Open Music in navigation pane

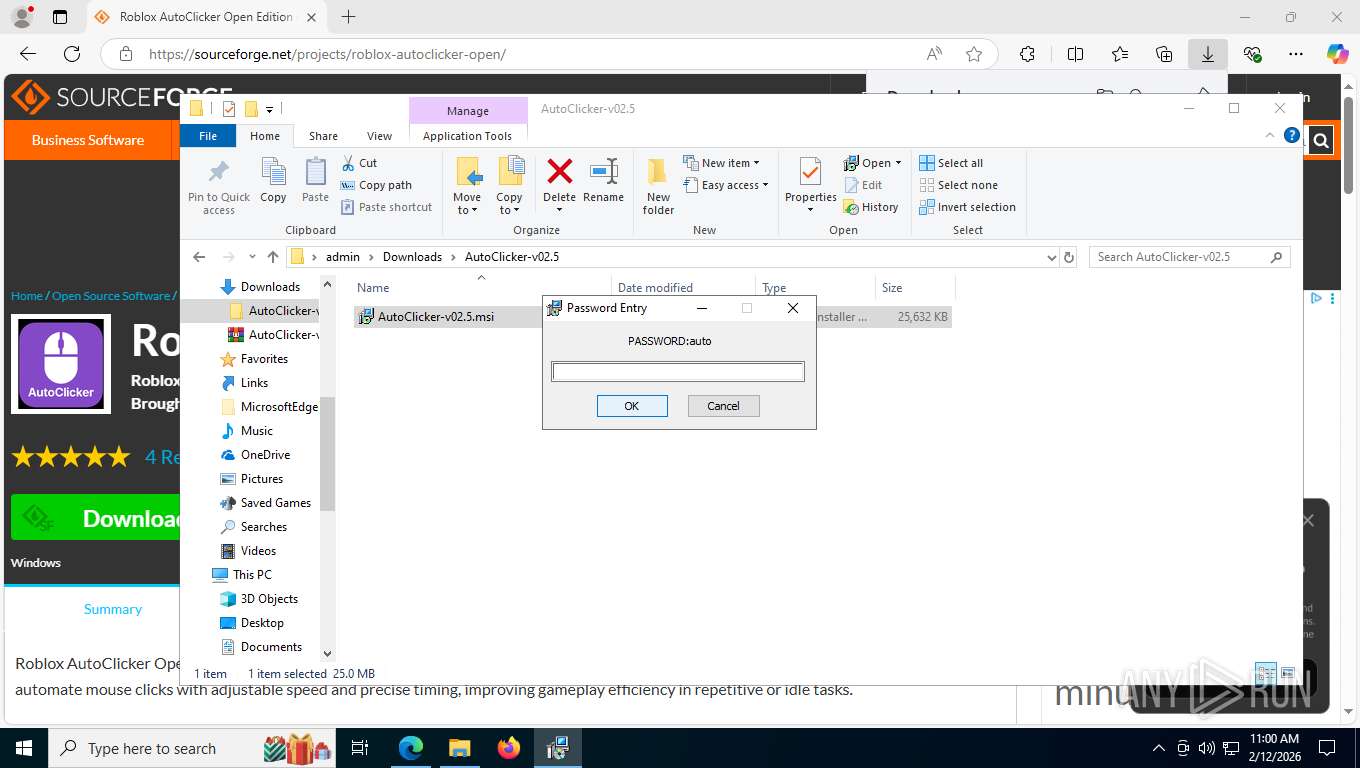[257, 431]
